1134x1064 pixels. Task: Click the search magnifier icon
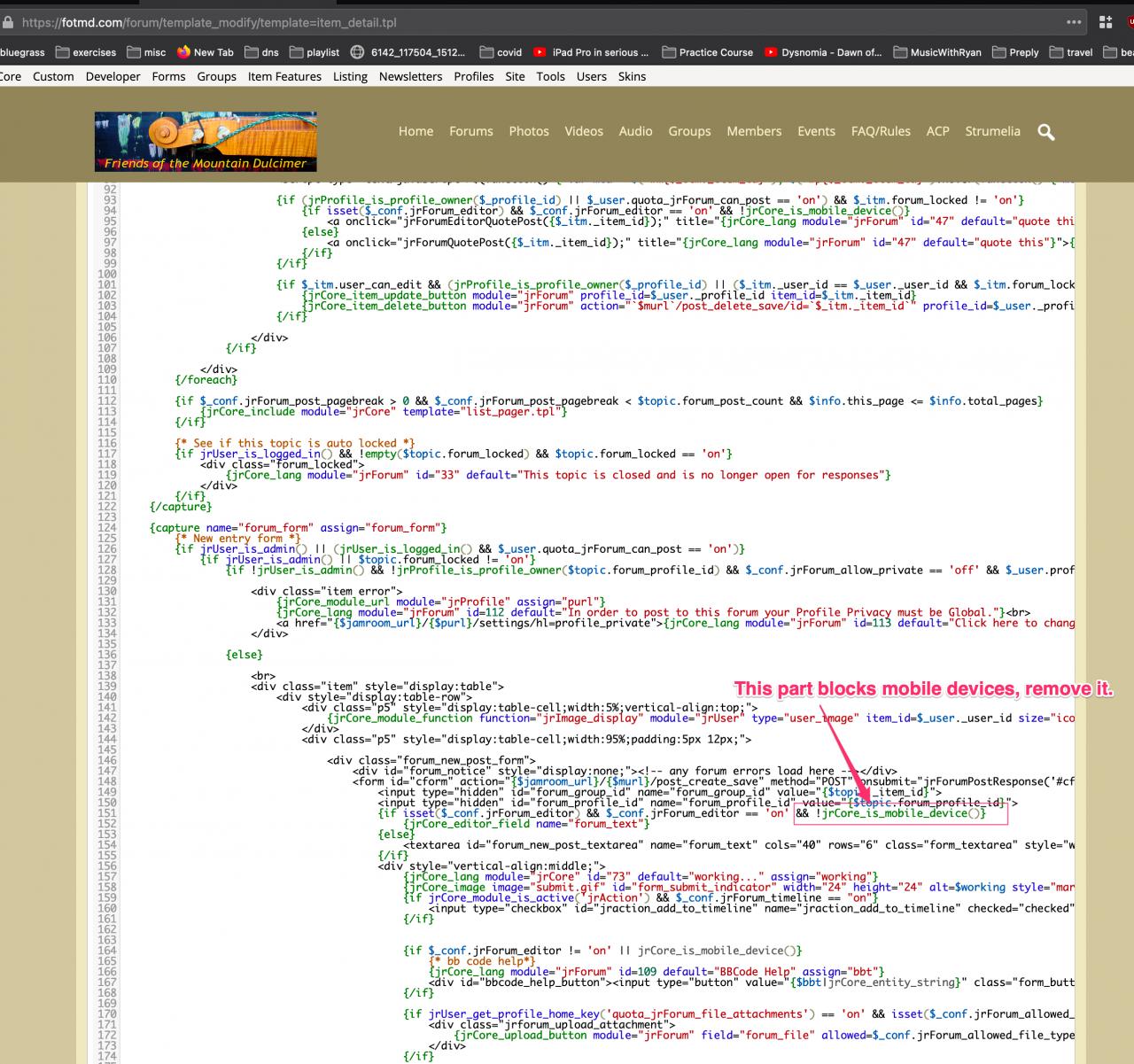click(x=1046, y=132)
